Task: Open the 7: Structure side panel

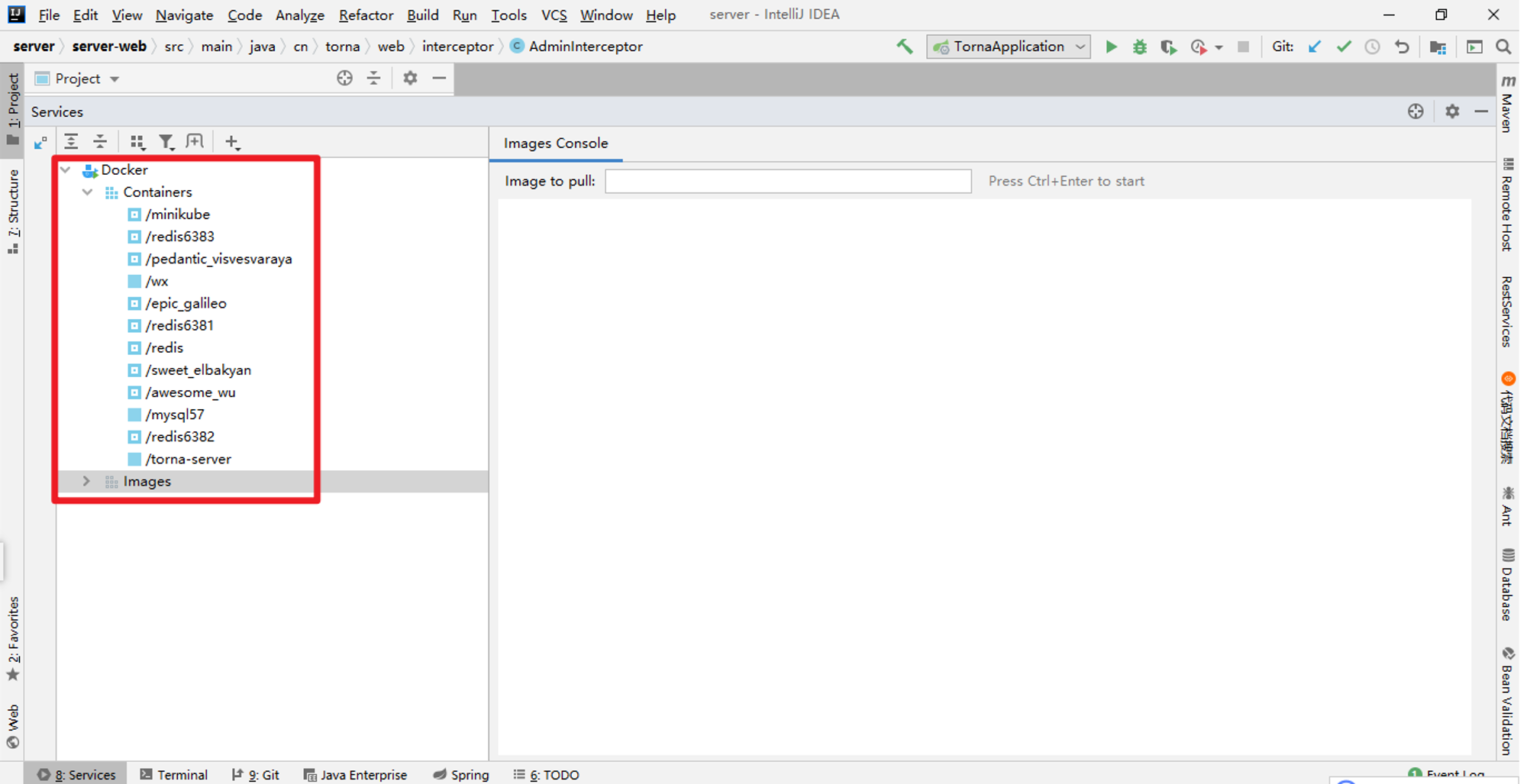Action: [x=13, y=212]
